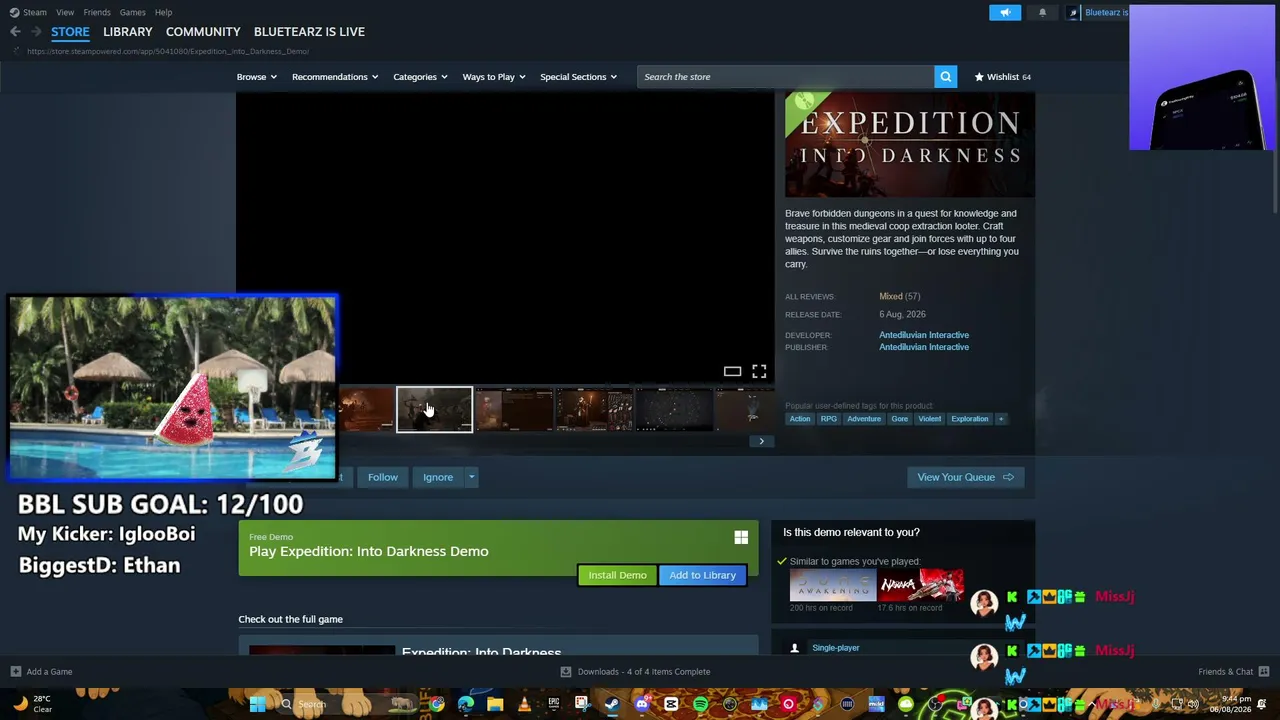Open the notifications bell
This screenshot has width=1280, height=720.
1042,13
